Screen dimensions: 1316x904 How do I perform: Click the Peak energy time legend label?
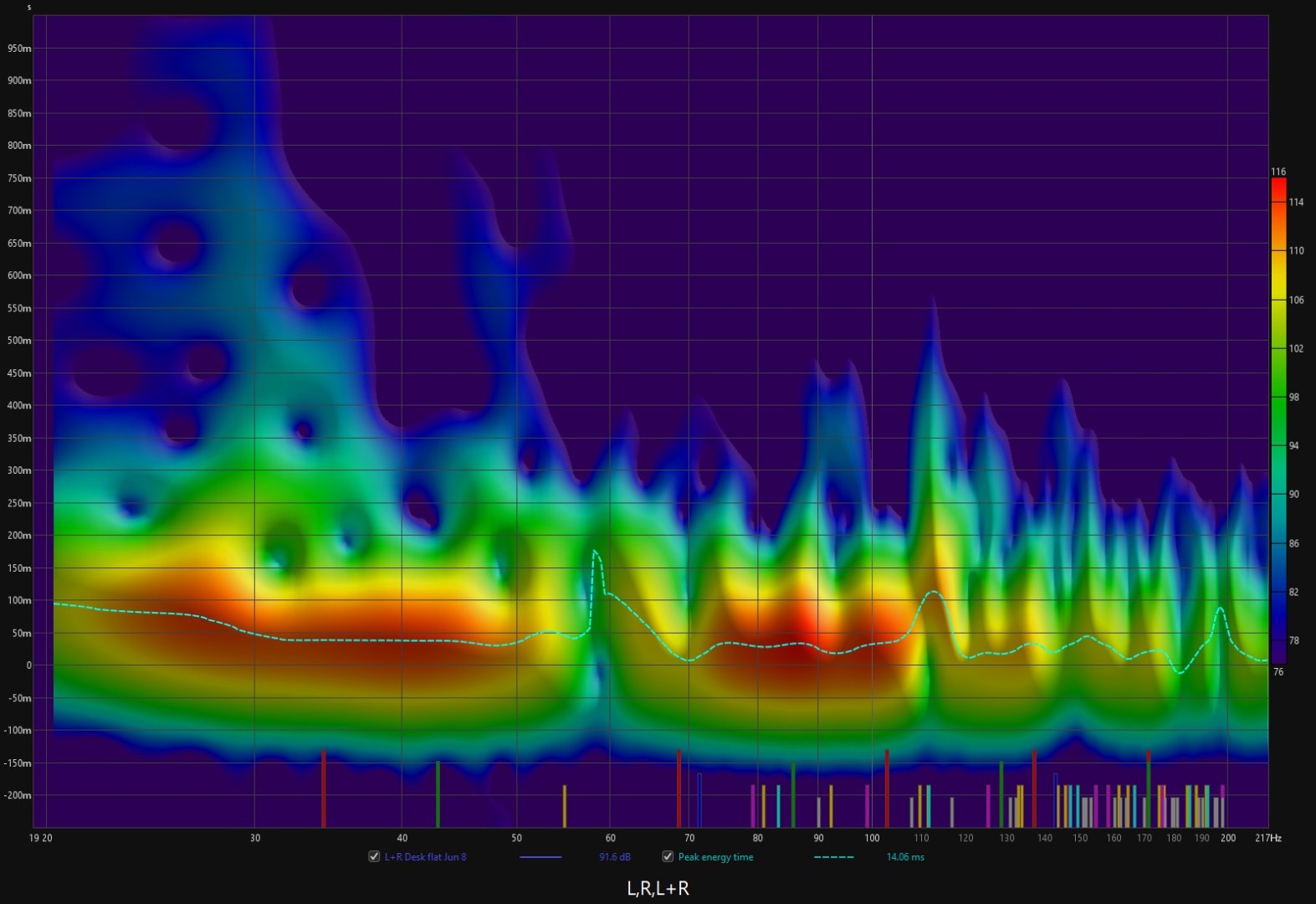click(x=715, y=857)
